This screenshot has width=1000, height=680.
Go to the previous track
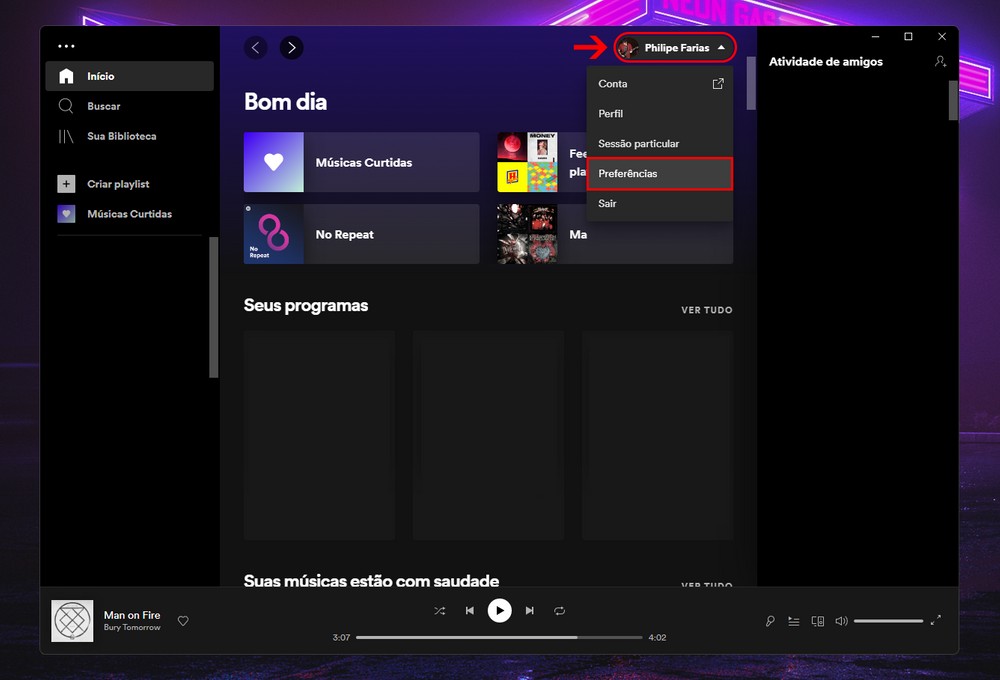tap(469, 610)
